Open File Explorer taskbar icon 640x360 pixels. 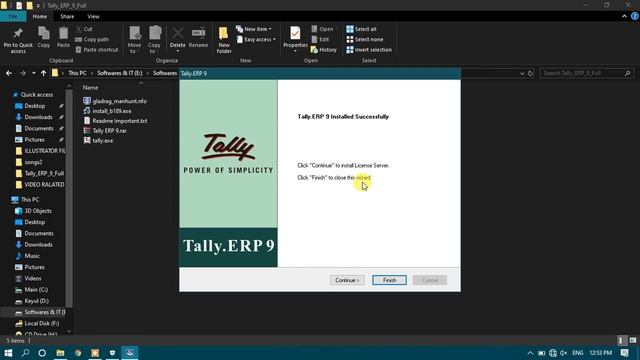[x=60, y=353]
